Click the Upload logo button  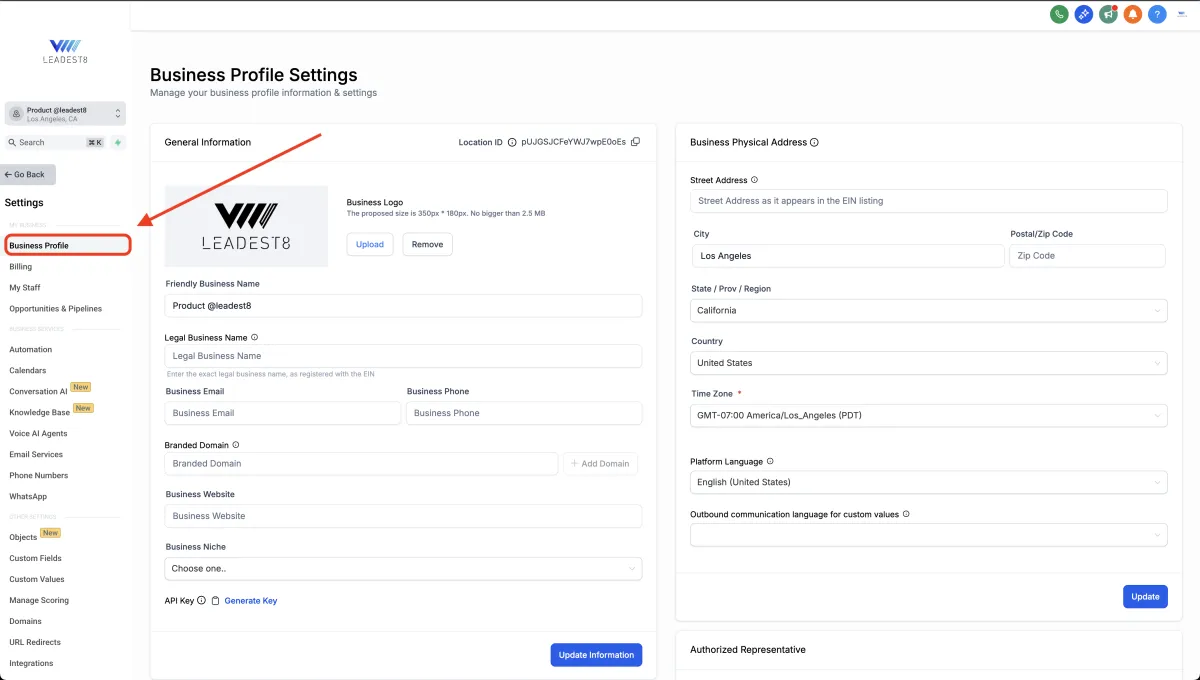click(370, 245)
